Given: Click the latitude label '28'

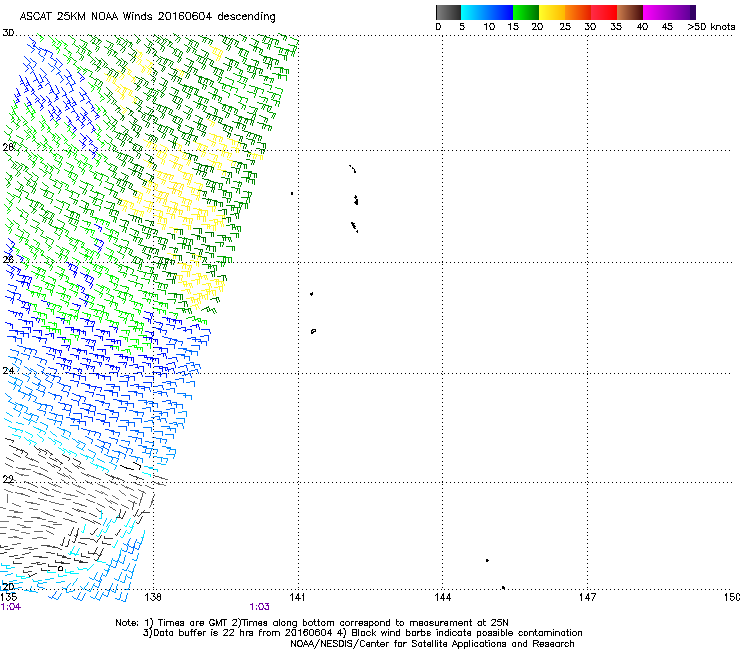Looking at the screenshot, I should tap(8, 147).
